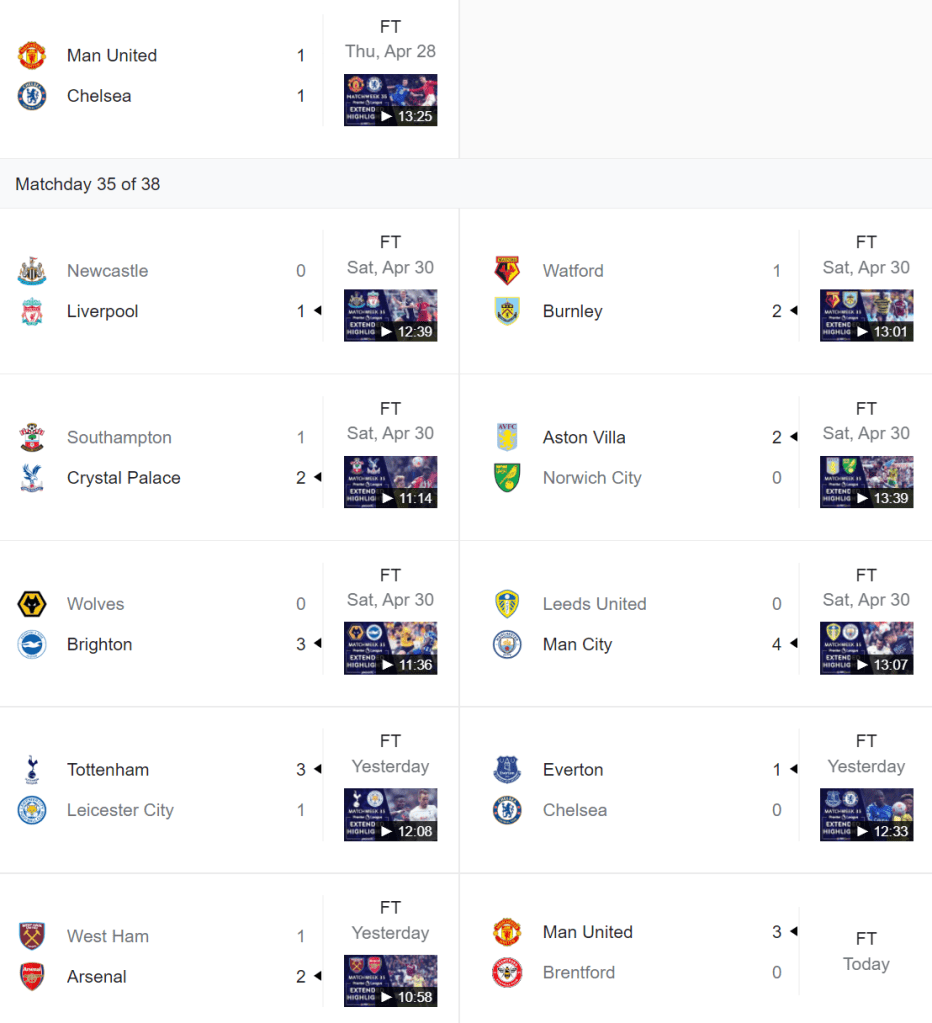The image size is (932, 1023).
Task: Click the Wolves club crest icon
Action: (x=32, y=604)
